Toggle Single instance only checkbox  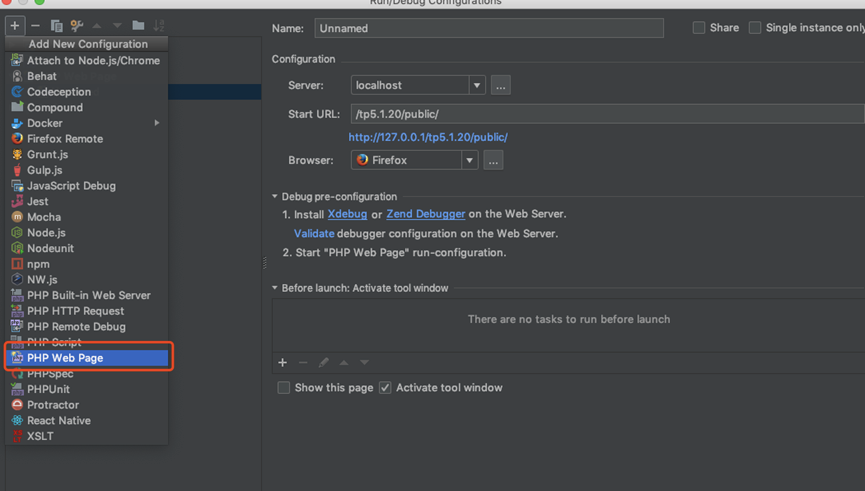pos(755,28)
